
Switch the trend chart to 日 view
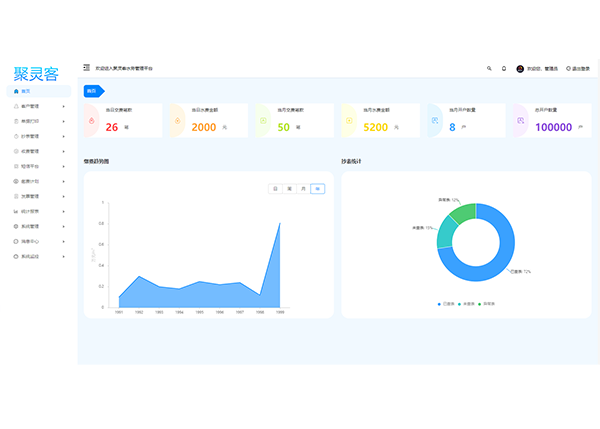(x=275, y=188)
